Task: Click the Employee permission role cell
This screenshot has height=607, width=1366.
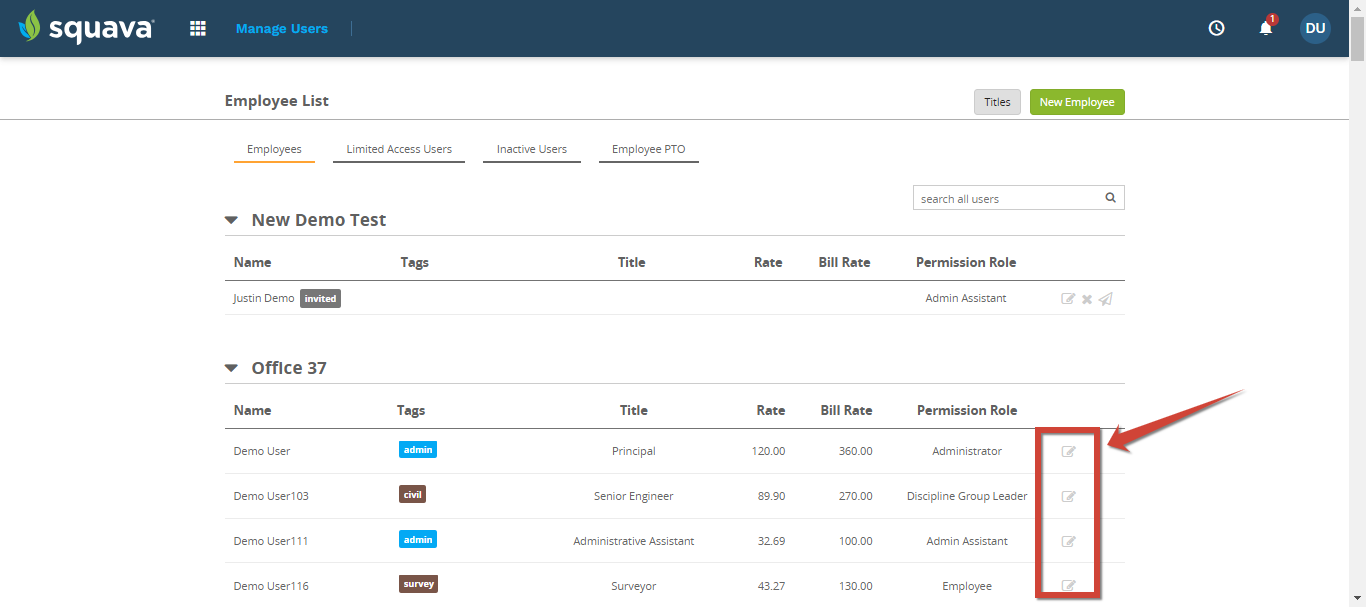Action: point(967,586)
